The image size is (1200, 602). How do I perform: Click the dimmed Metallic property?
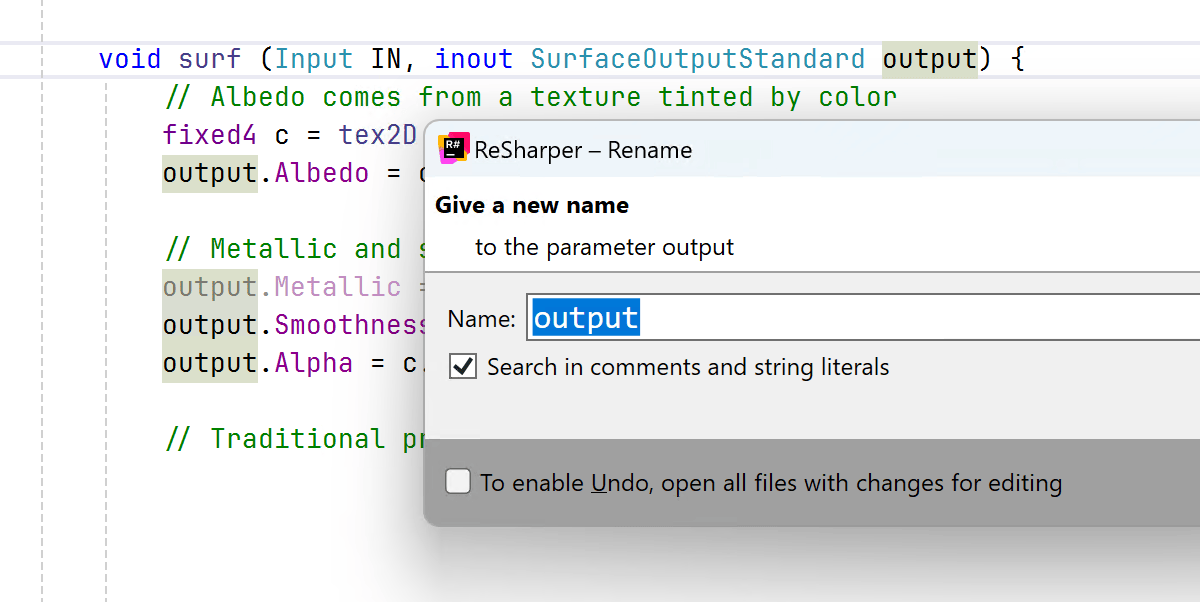(x=338, y=287)
